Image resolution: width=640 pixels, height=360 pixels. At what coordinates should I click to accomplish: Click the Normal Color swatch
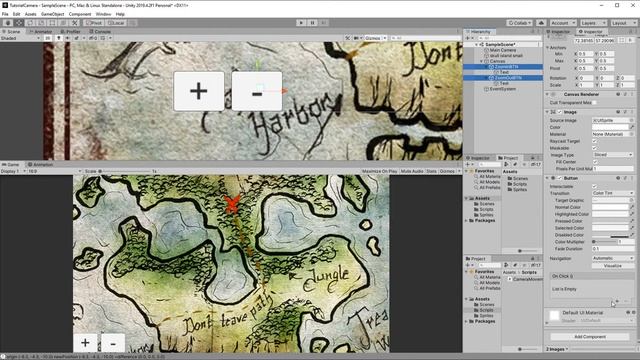[x=610, y=207]
